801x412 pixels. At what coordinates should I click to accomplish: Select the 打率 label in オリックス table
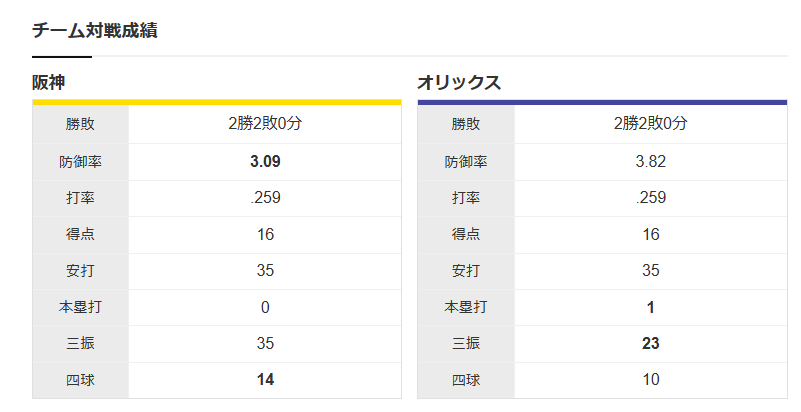466,198
